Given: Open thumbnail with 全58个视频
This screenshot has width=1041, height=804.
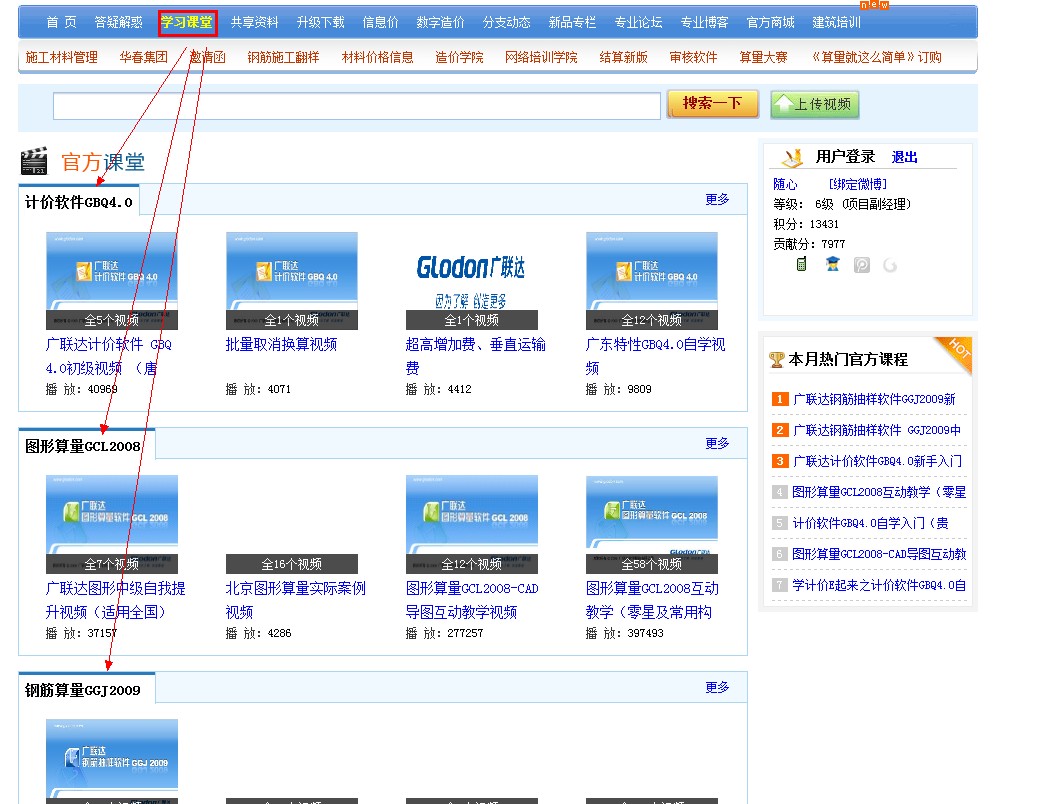Looking at the screenshot, I should (651, 524).
